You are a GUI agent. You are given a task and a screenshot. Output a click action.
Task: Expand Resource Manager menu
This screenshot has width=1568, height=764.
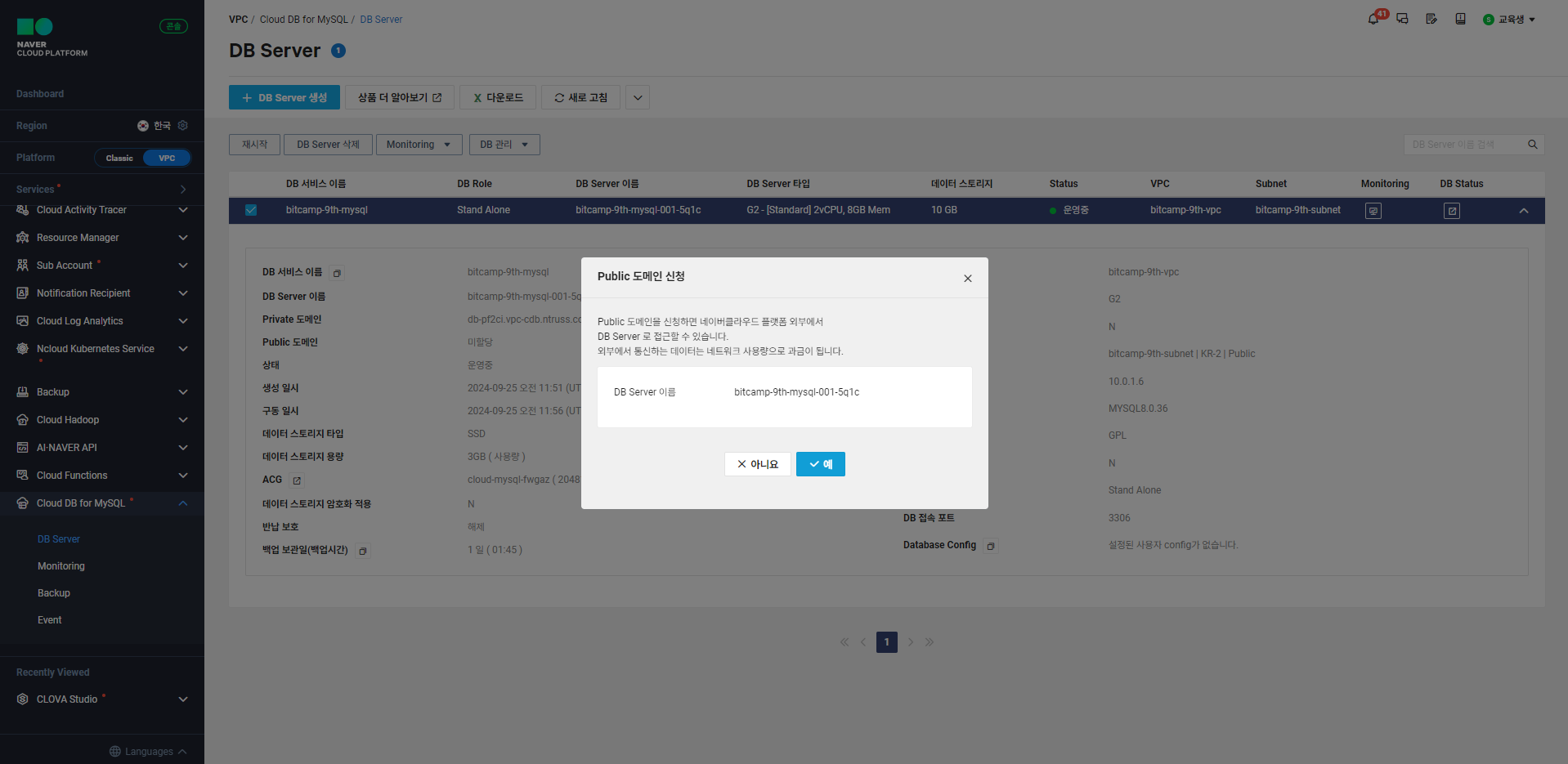pos(183,238)
